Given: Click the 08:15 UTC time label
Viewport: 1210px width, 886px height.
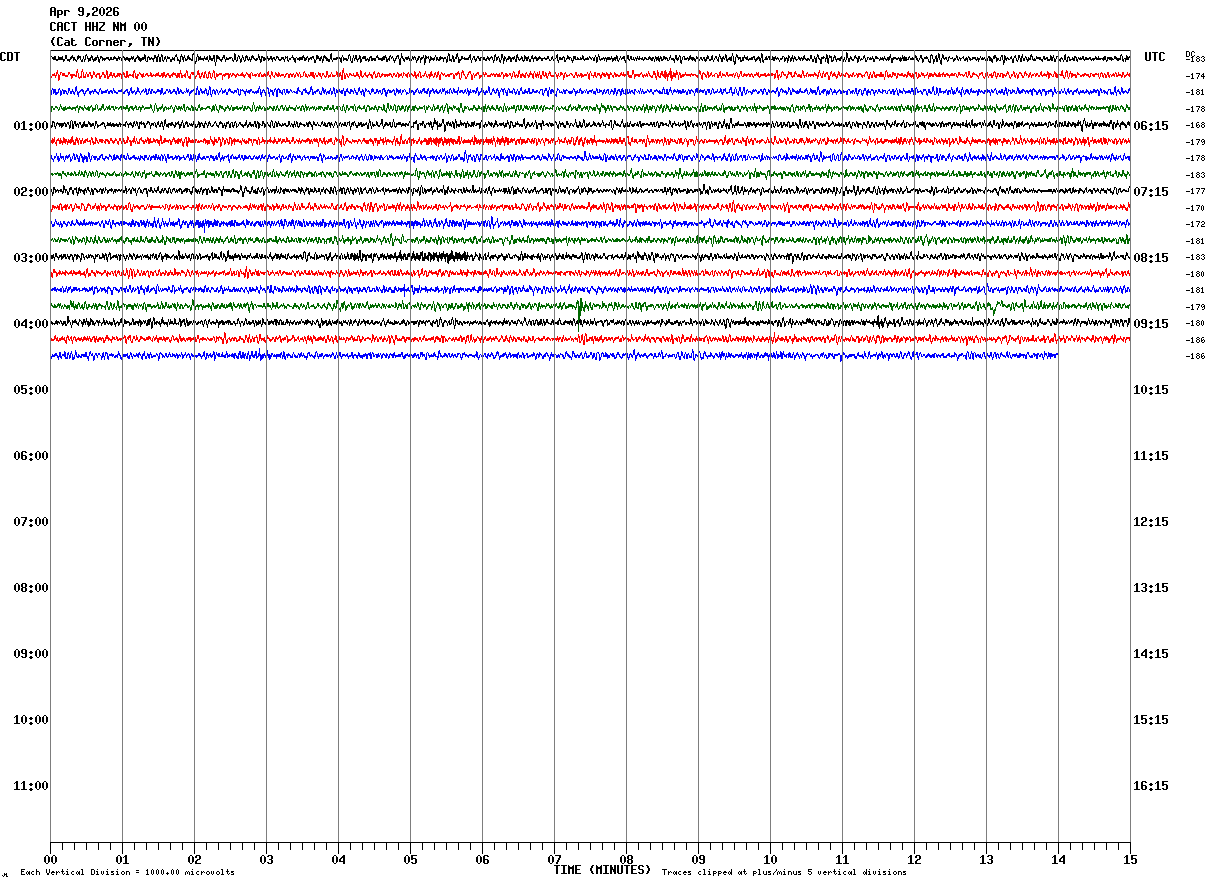Looking at the screenshot, I should point(1151,258).
